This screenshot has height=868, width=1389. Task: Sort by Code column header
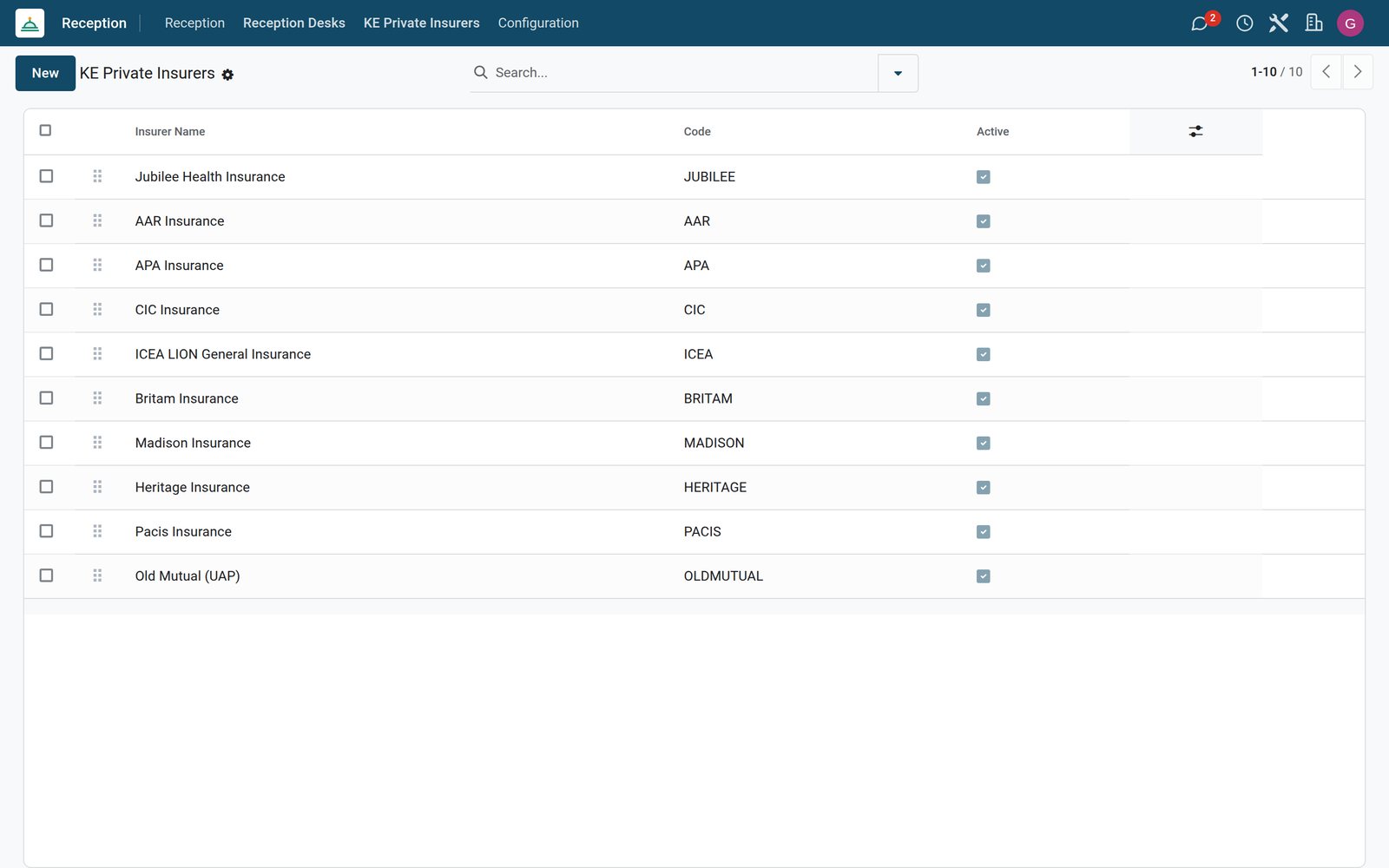[x=697, y=132]
